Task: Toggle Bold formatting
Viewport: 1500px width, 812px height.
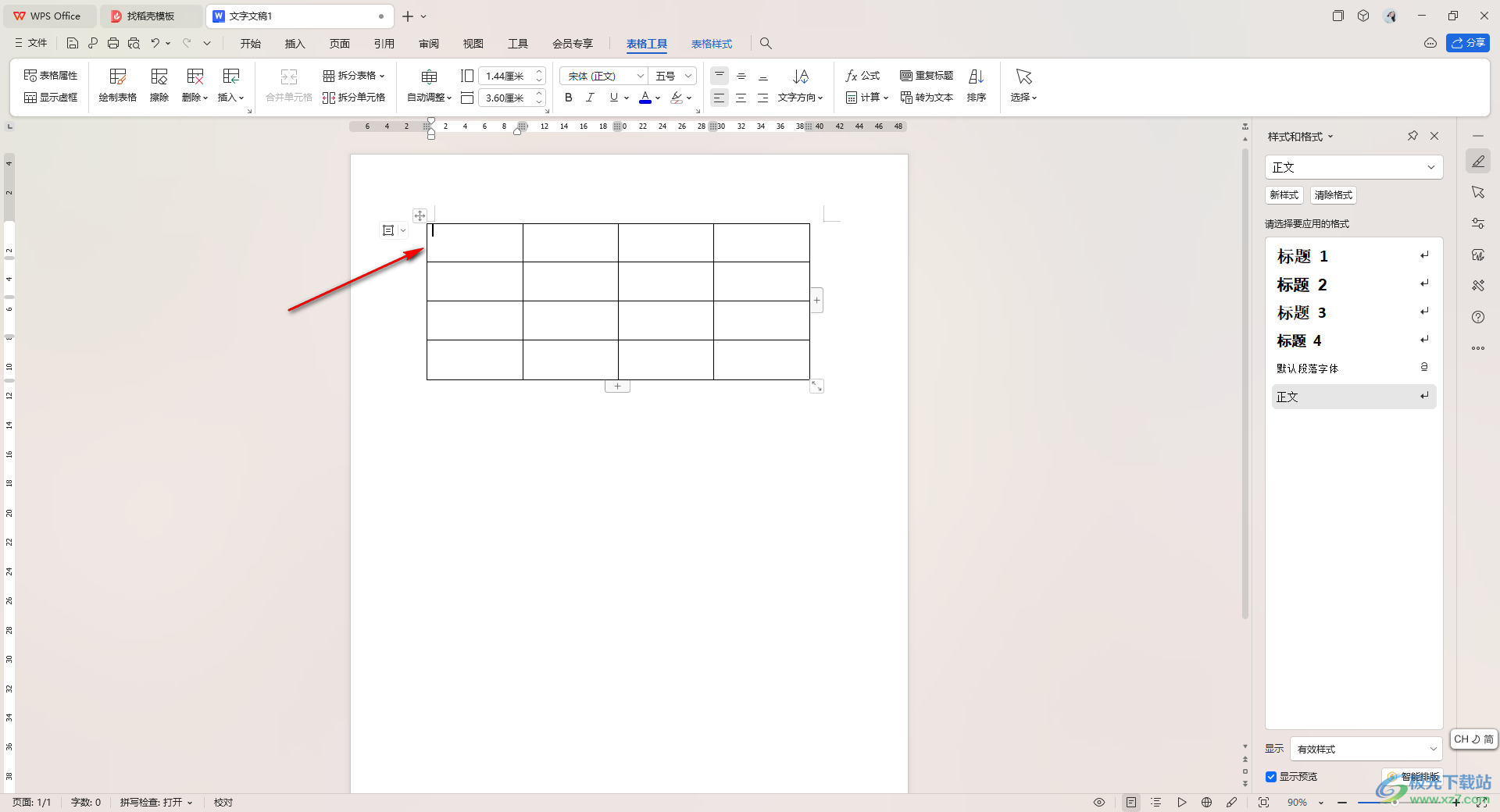Action: coord(569,98)
